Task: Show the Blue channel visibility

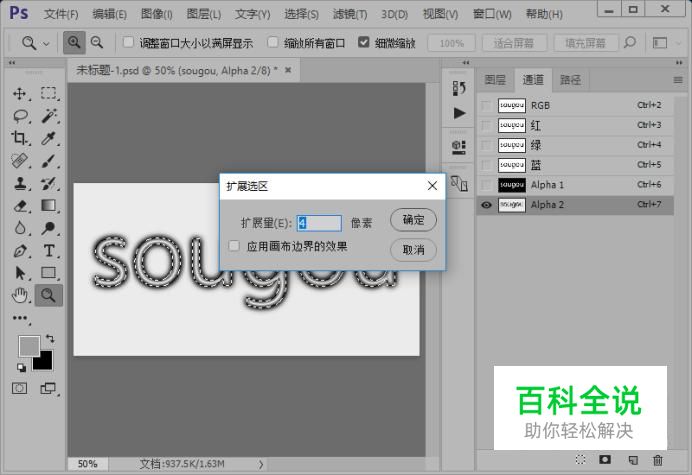Action: (x=486, y=165)
